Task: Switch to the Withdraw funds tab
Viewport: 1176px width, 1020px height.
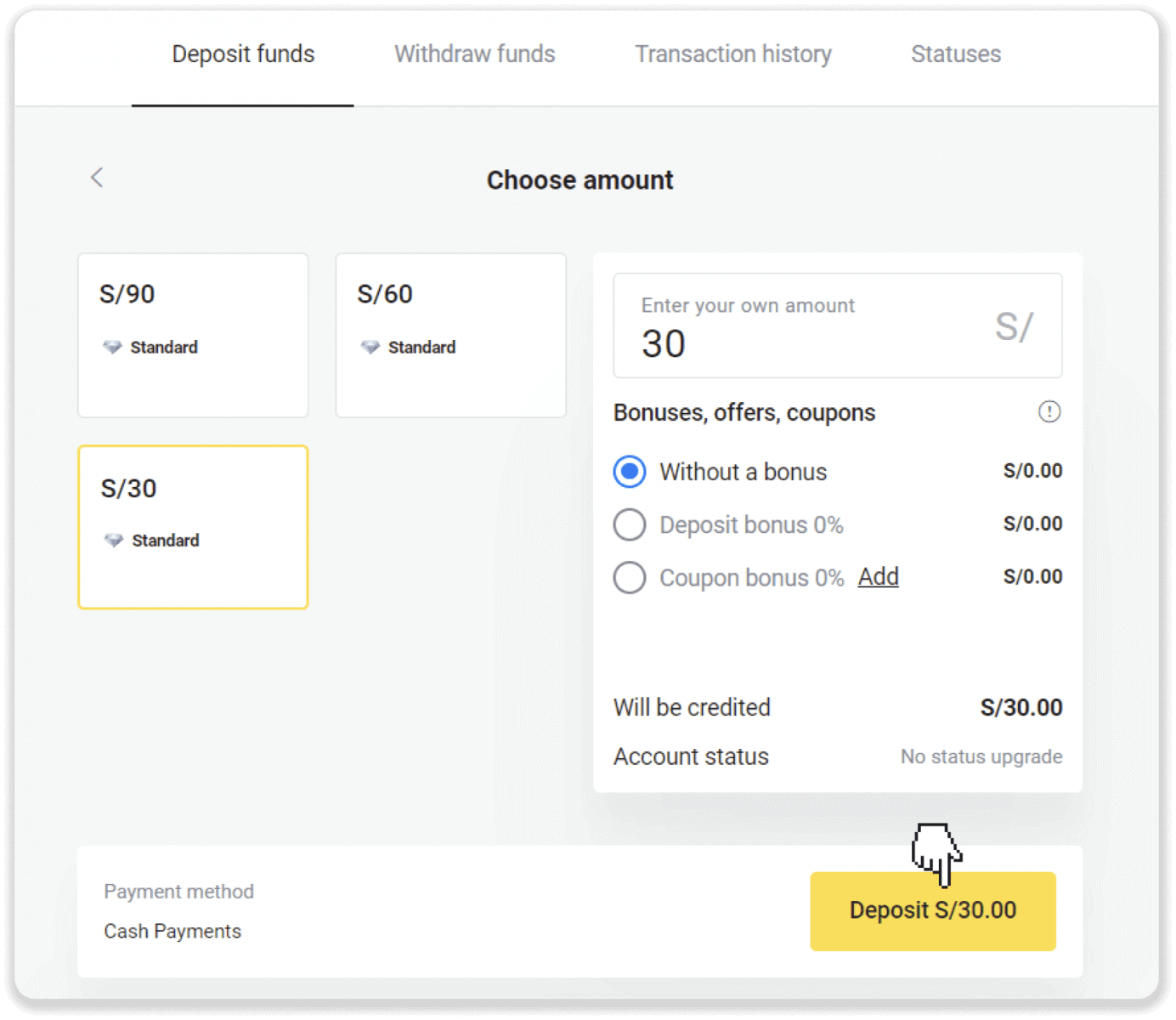Action: click(x=474, y=54)
